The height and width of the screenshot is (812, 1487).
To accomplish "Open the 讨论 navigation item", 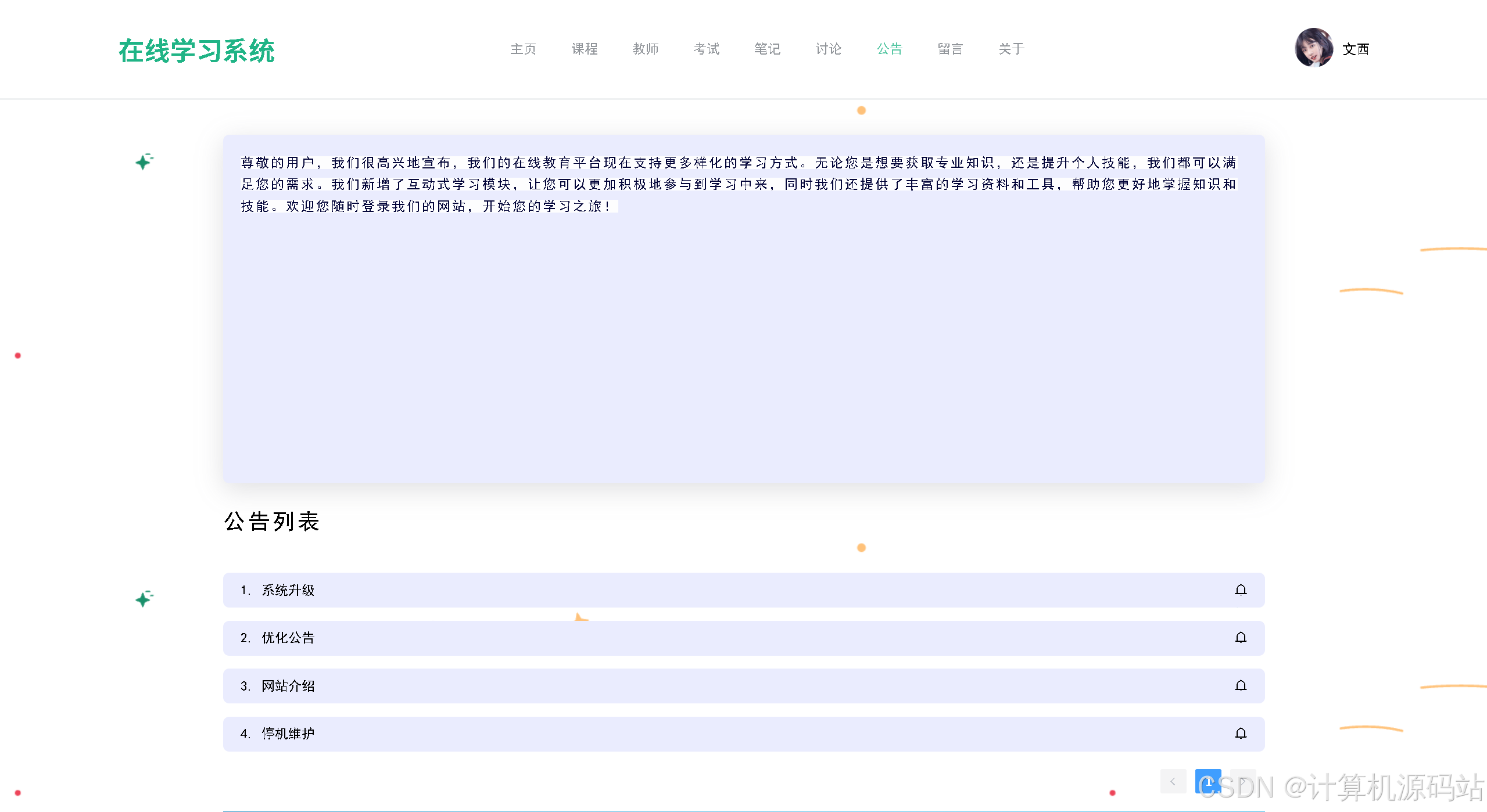I will point(828,49).
